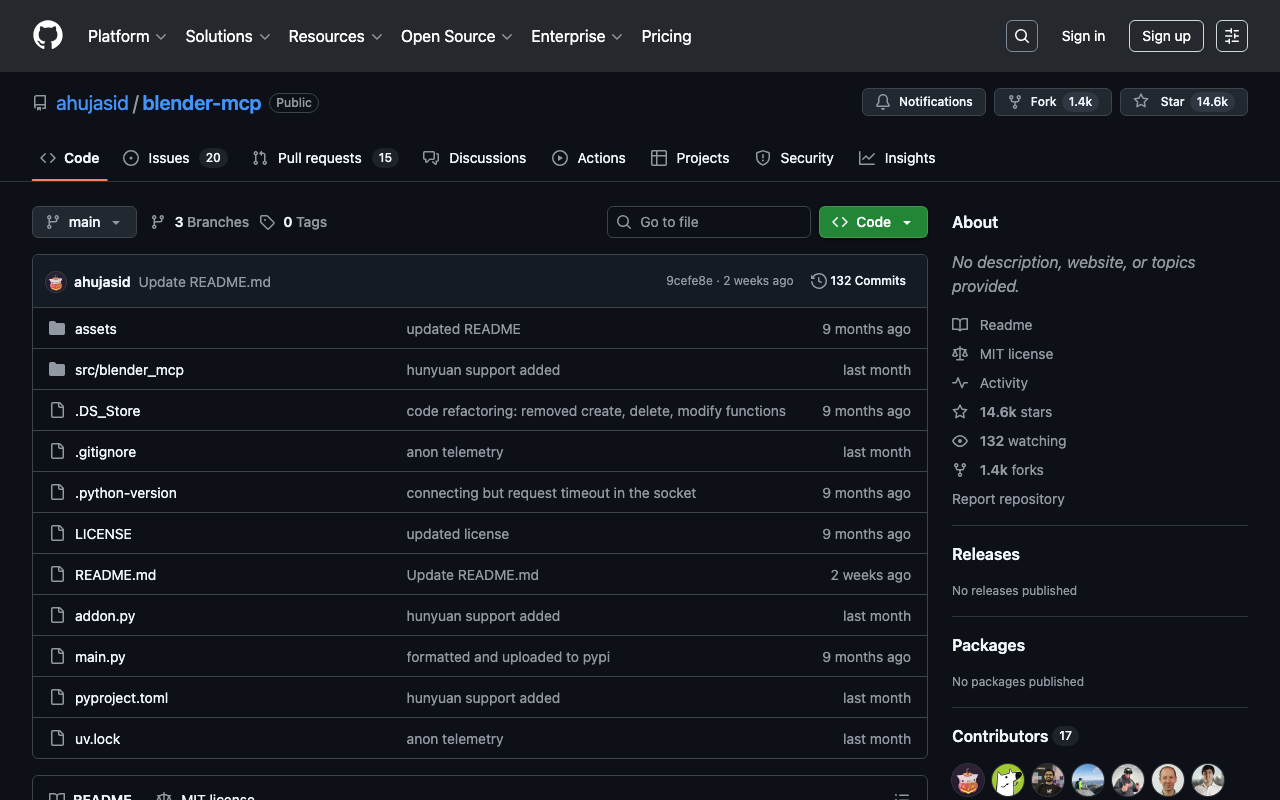Open the Insights tab
Viewport: 1280px width, 800px height.
[x=897, y=158]
